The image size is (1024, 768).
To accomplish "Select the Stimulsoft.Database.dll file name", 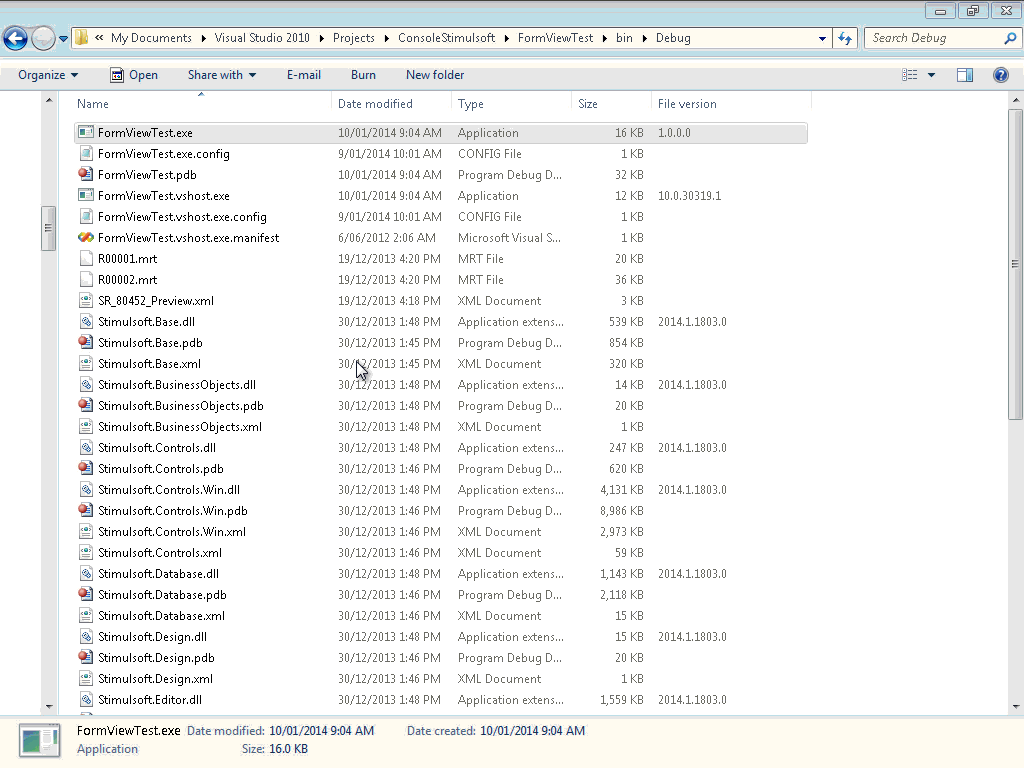I will pyautogui.click(x=158, y=573).
